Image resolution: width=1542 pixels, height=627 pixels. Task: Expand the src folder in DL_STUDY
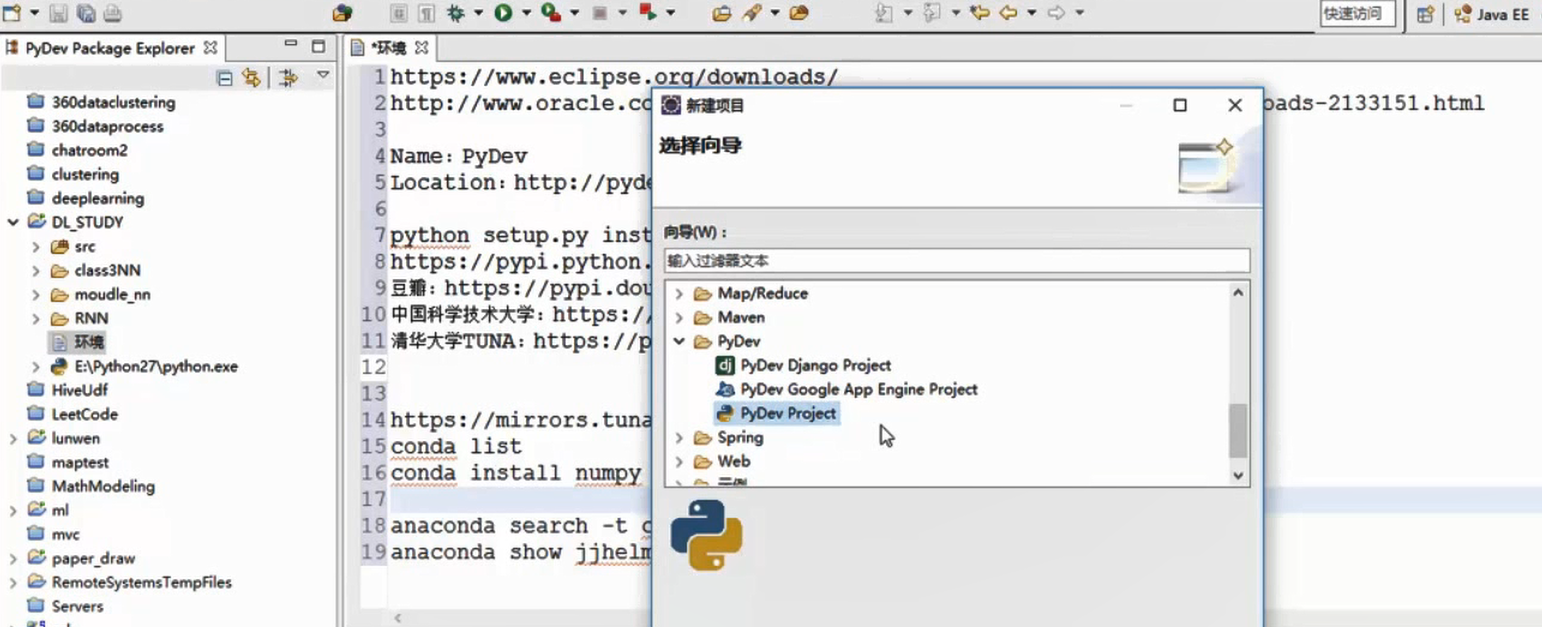pyautogui.click(x=36, y=246)
